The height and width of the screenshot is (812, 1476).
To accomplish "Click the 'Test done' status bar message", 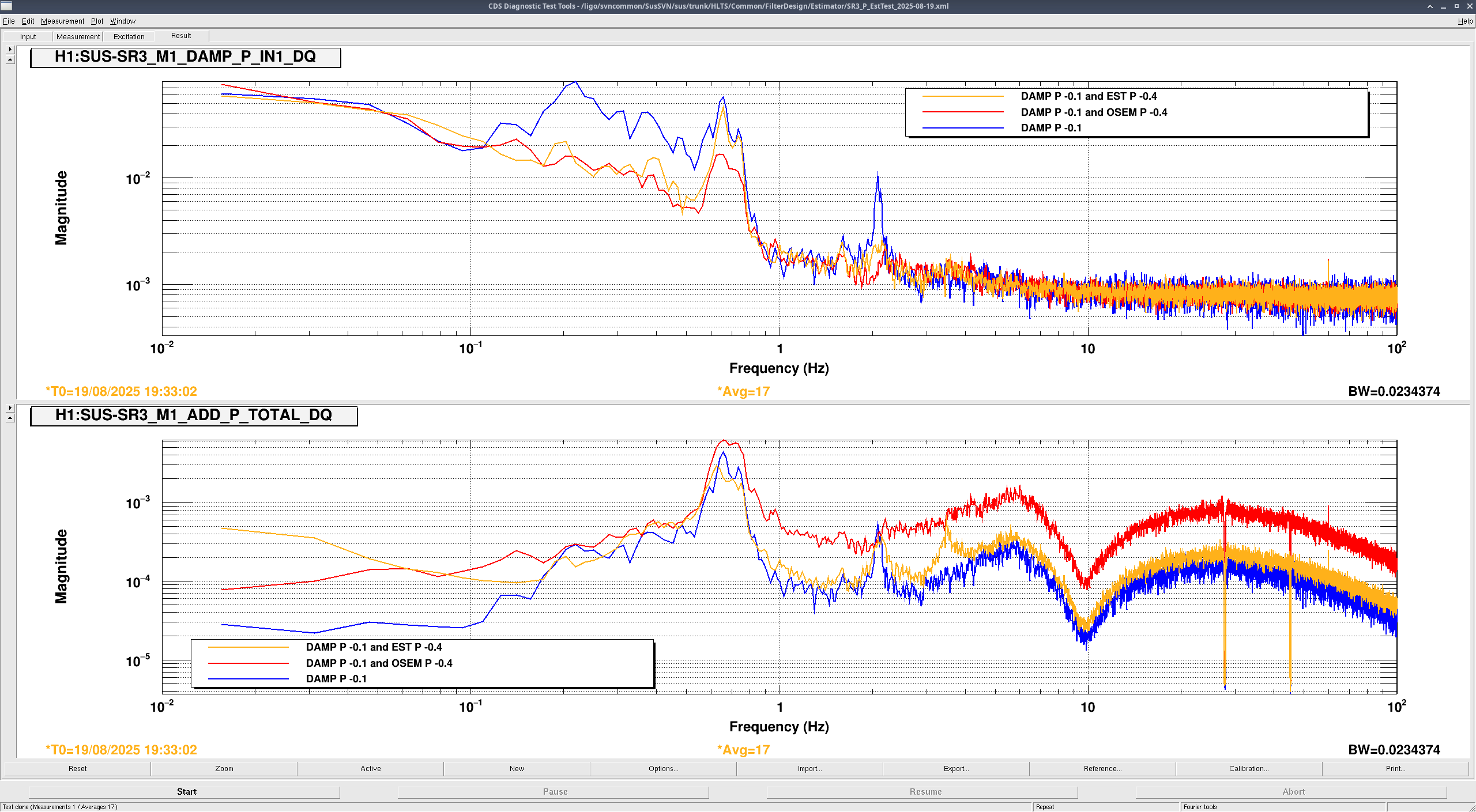I will (60, 807).
